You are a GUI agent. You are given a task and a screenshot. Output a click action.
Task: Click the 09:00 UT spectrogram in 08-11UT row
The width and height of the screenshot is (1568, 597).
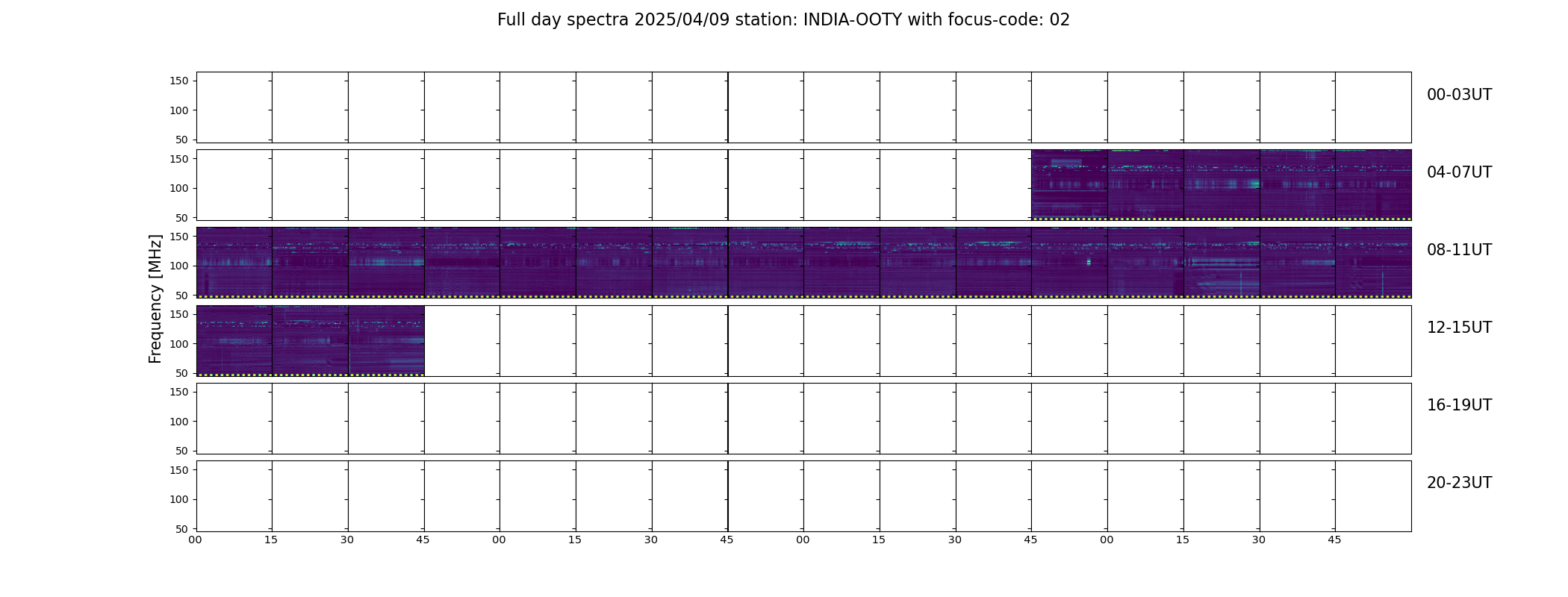pyautogui.click(x=538, y=263)
